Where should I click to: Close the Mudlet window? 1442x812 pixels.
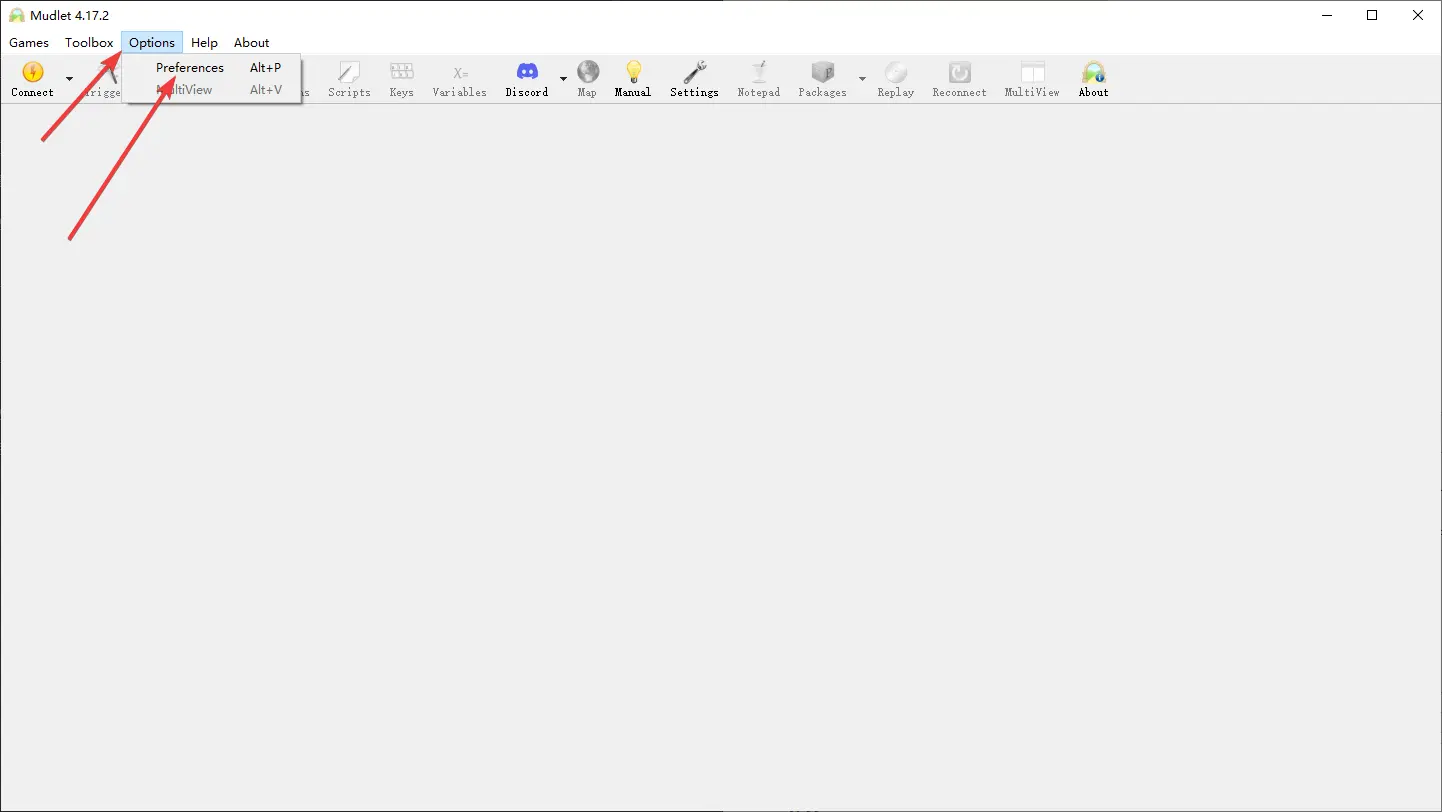[1418, 15]
